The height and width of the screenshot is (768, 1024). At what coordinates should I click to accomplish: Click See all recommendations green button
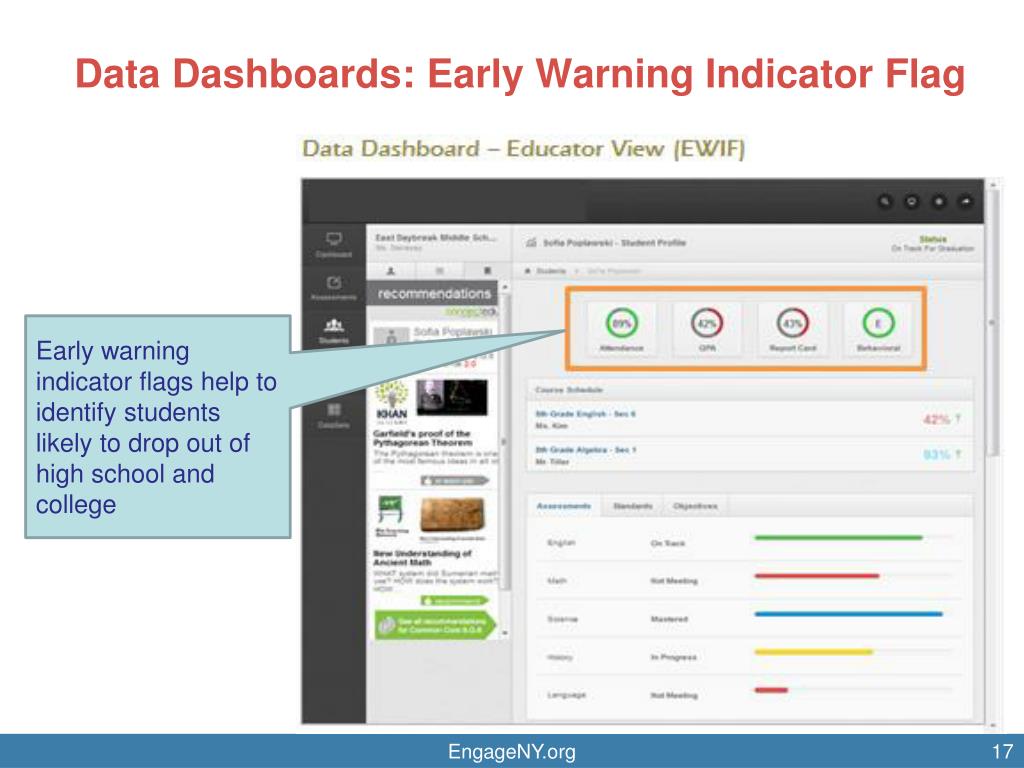click(x=435, y=626)
